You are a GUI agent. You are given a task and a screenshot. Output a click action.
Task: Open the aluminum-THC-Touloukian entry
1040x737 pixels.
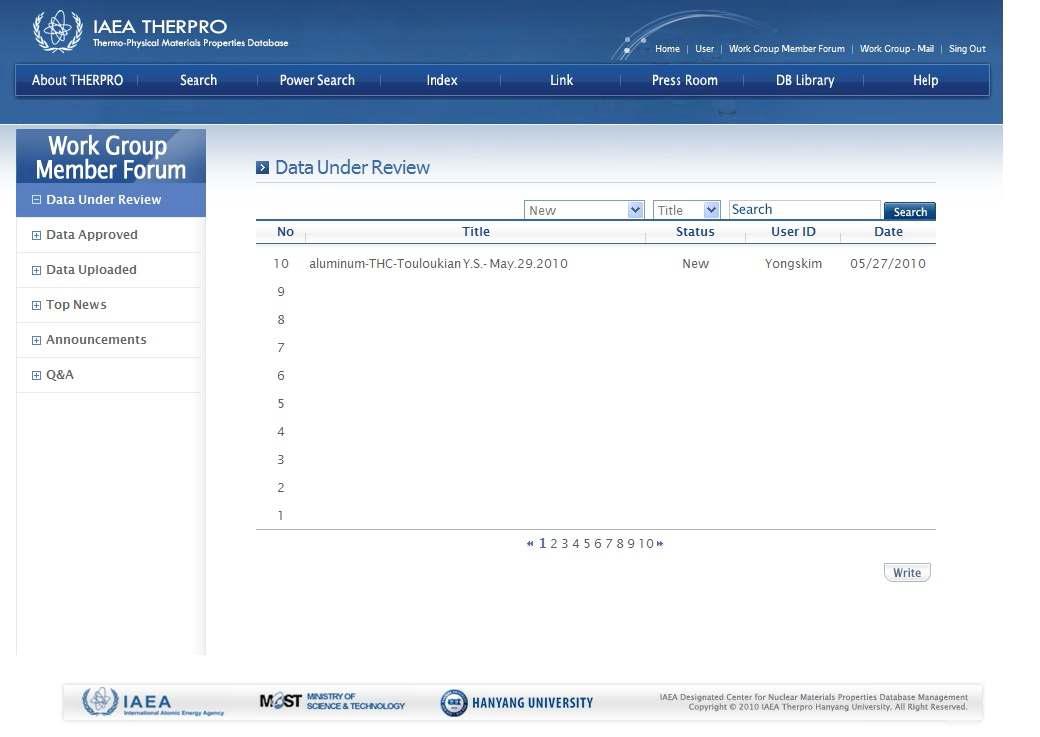coord(438,264)
